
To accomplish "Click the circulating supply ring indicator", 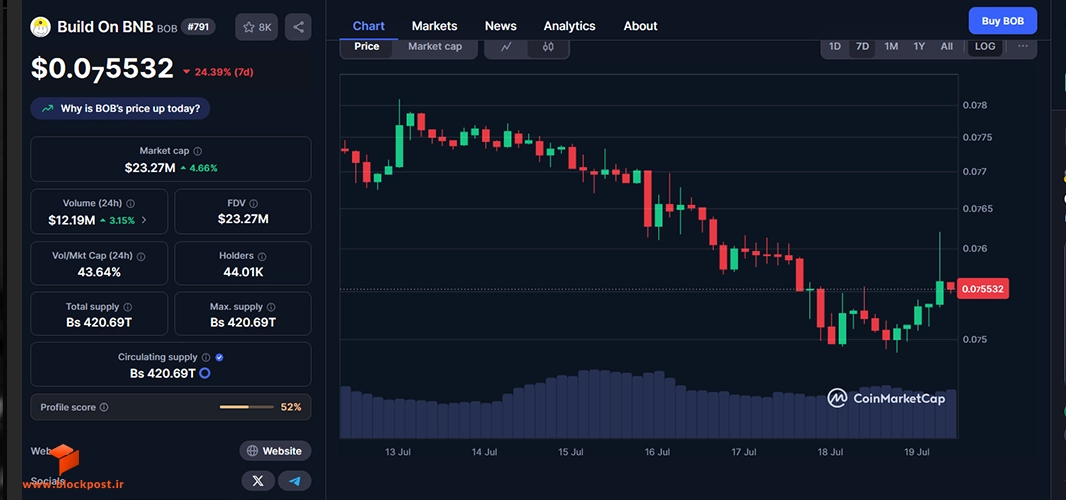I will tap(205, 373).
